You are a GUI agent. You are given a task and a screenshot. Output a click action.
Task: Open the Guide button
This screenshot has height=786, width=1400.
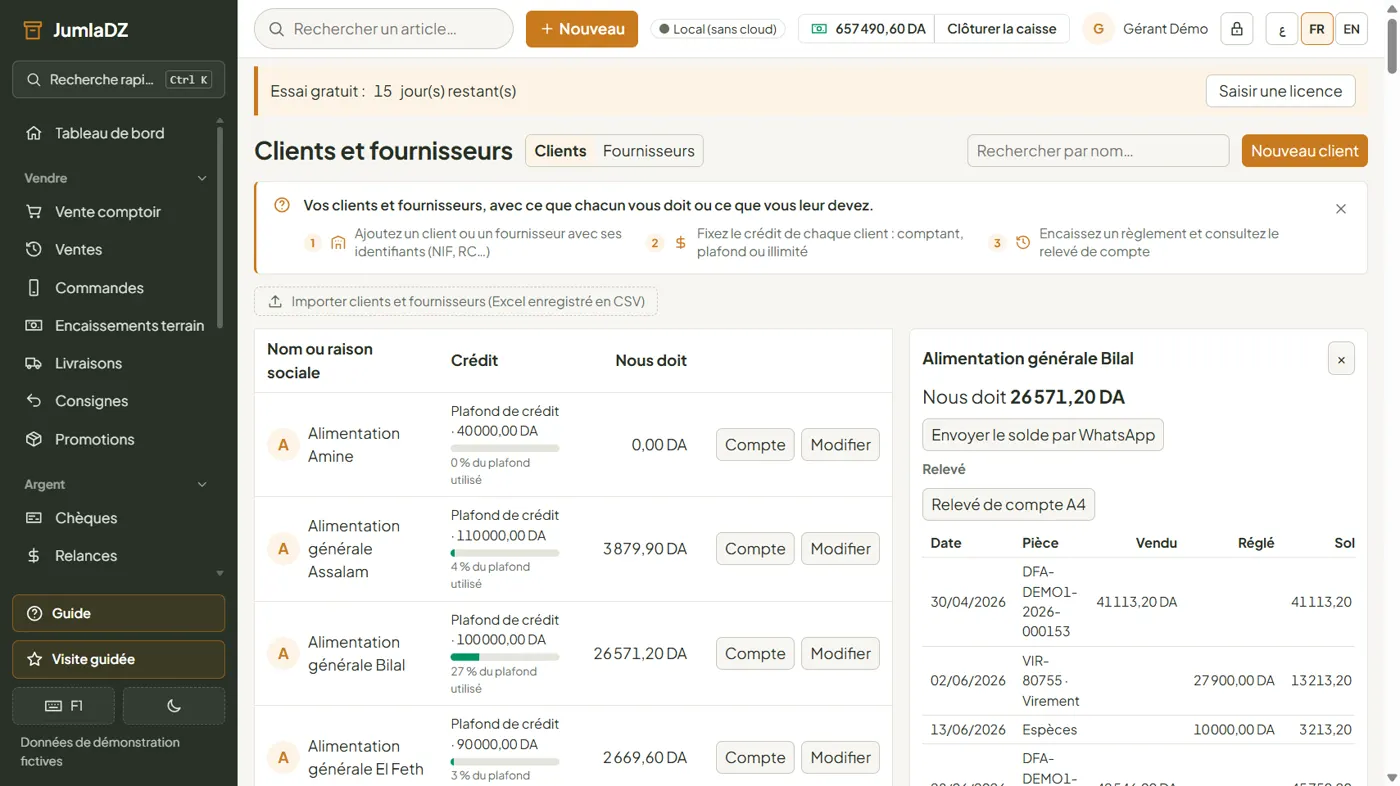pyautogui.click(x=118, y=614)
